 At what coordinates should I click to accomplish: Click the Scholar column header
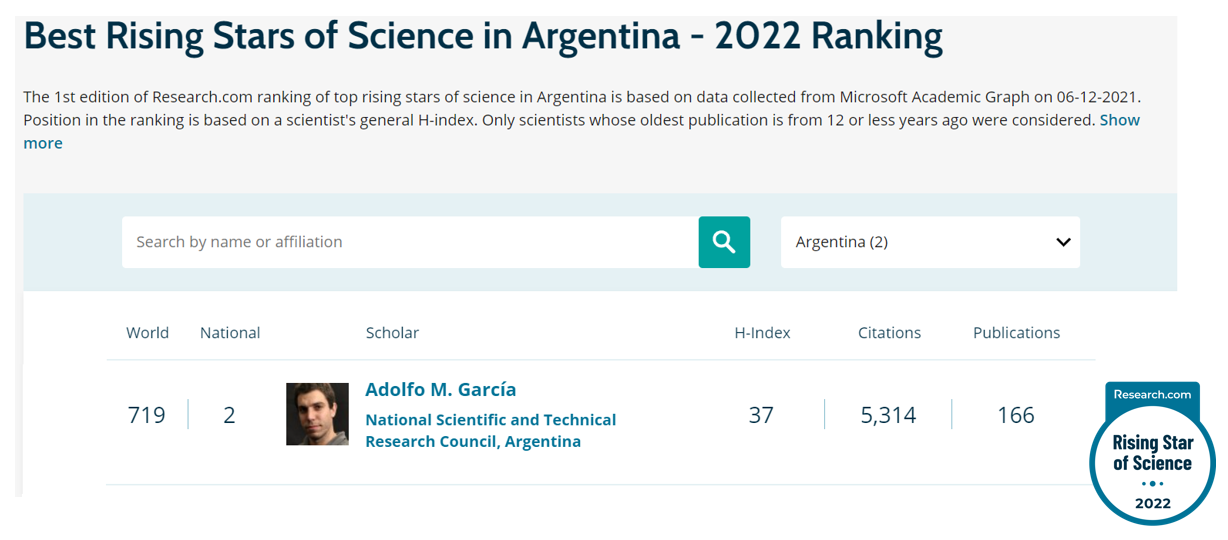392,333
